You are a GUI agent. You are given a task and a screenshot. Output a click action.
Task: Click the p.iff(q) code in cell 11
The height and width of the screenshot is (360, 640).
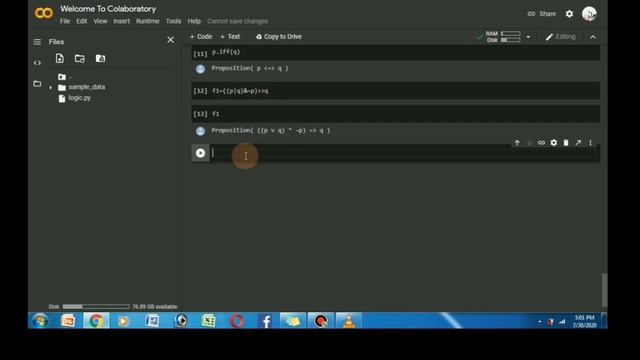click(226, 52)
